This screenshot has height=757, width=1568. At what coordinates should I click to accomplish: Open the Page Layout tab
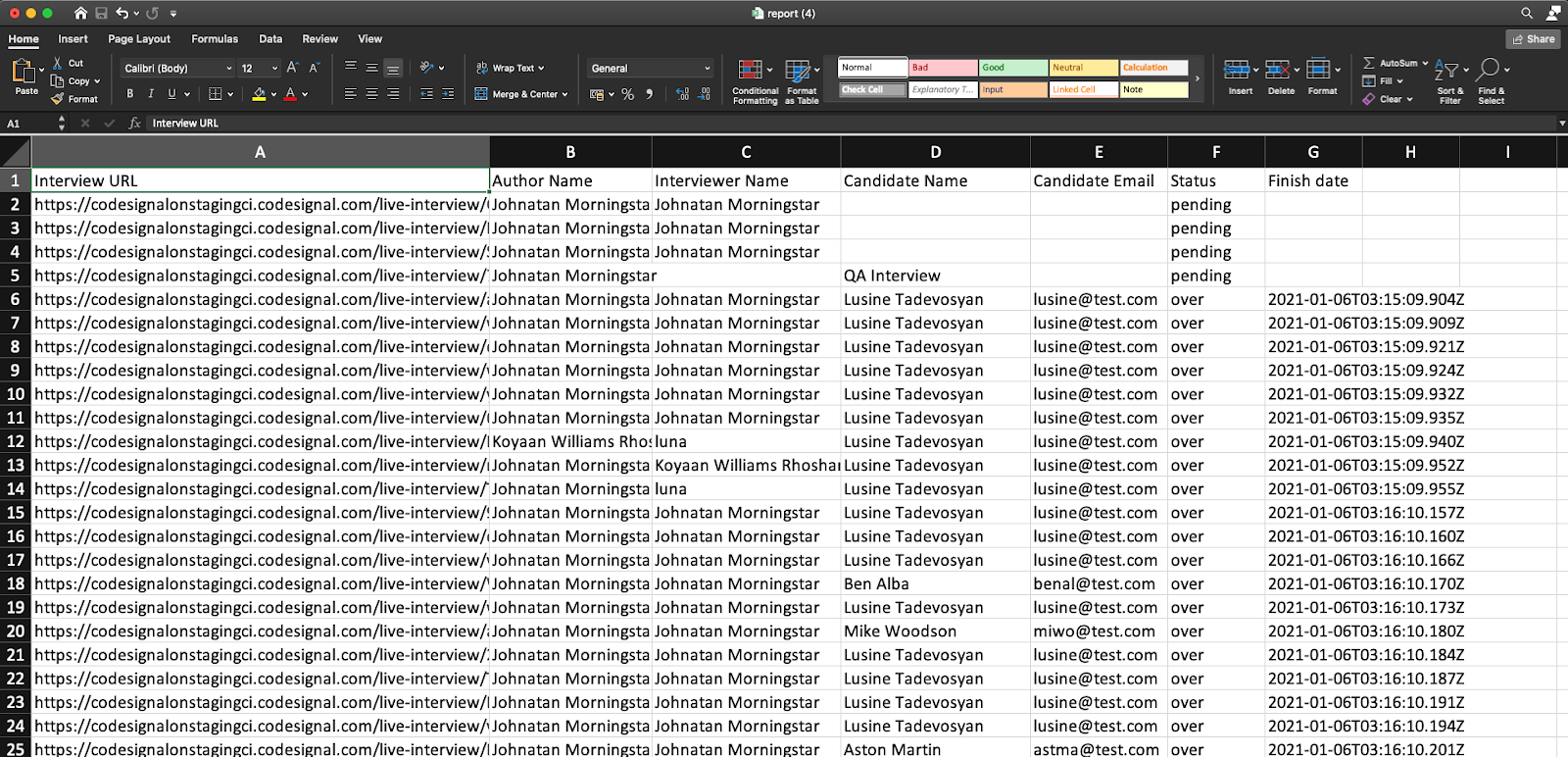pos(139,39)
